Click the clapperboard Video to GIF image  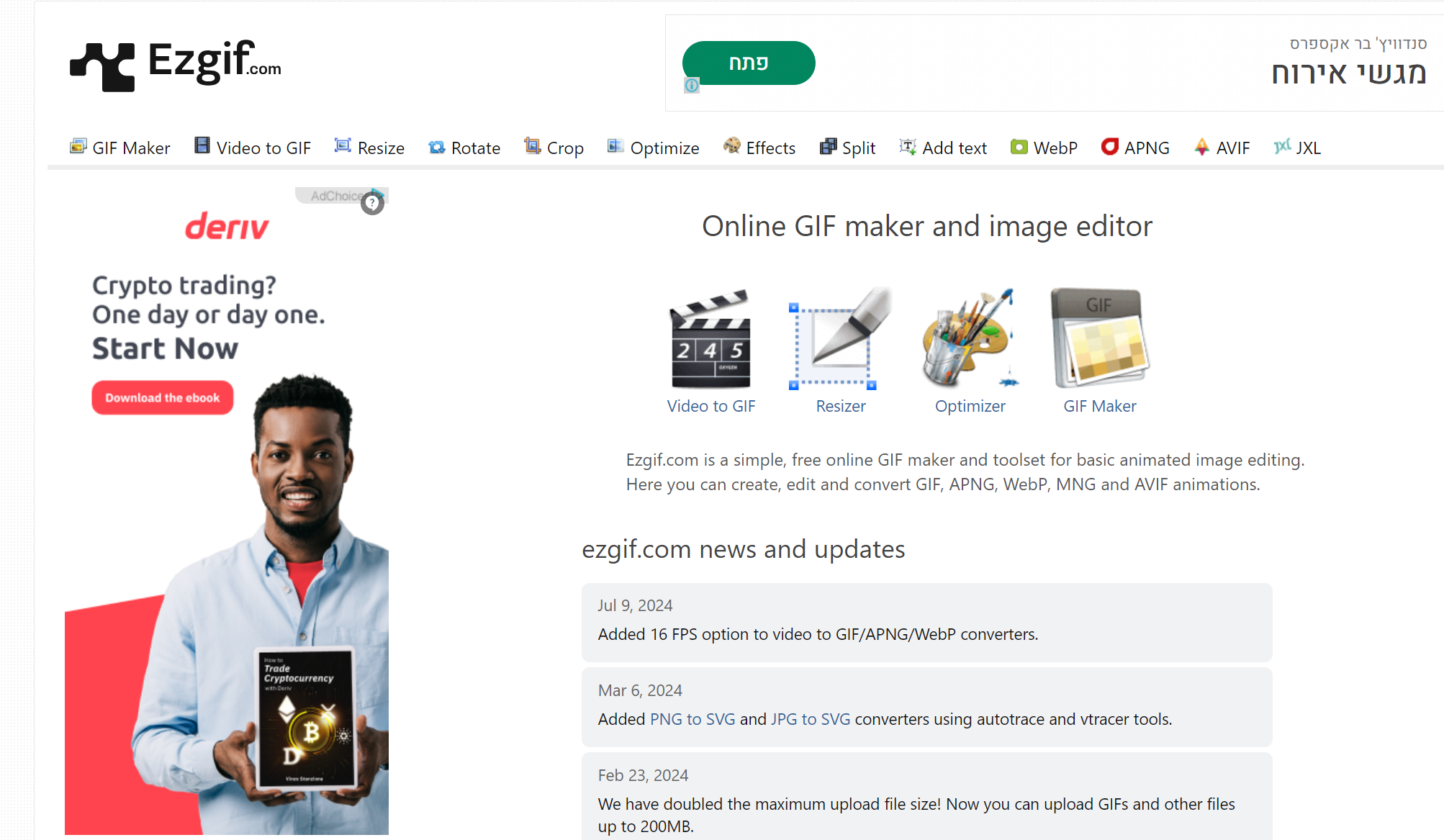[x=710, y=339]
